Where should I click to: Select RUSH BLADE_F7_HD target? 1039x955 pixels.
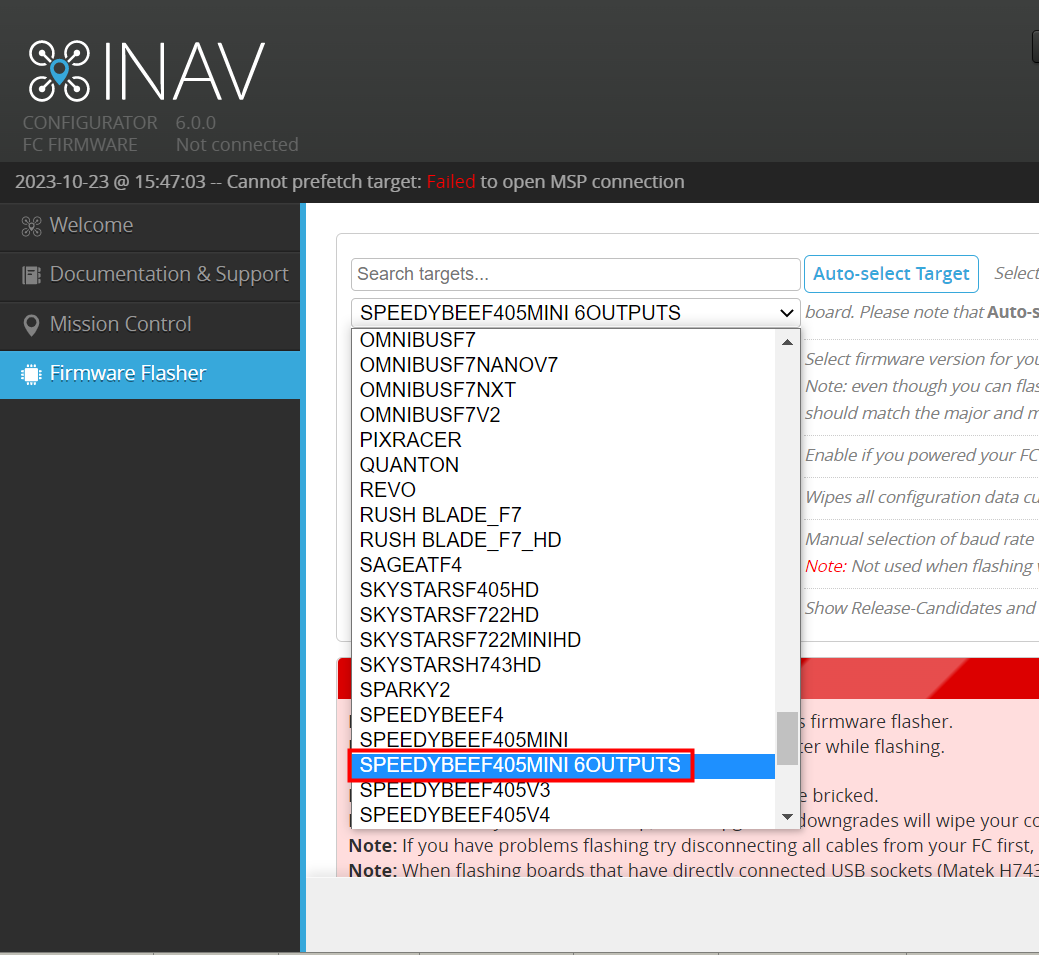pyautogui.click(x=564, y=540)
